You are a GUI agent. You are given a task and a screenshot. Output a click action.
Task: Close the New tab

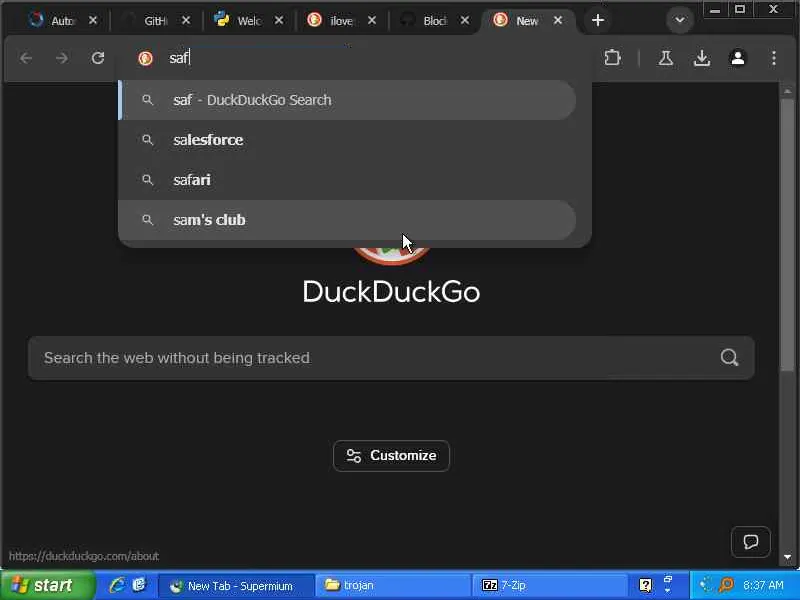coord(558,20)
